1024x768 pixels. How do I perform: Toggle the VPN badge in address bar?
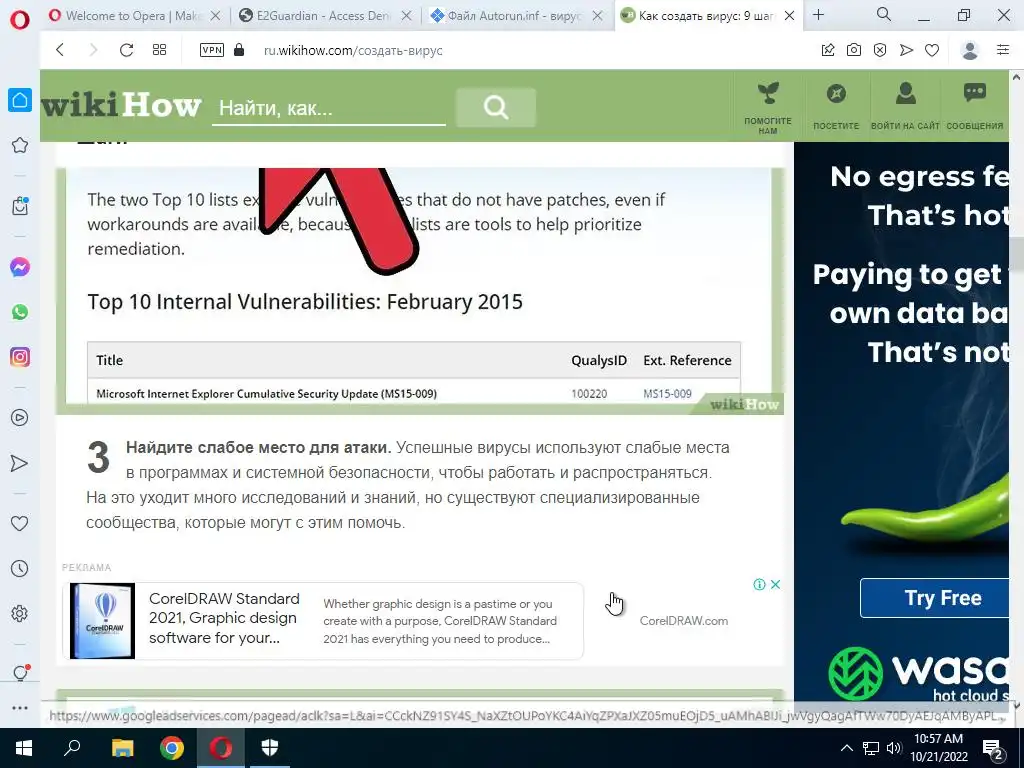pos(212,50)
